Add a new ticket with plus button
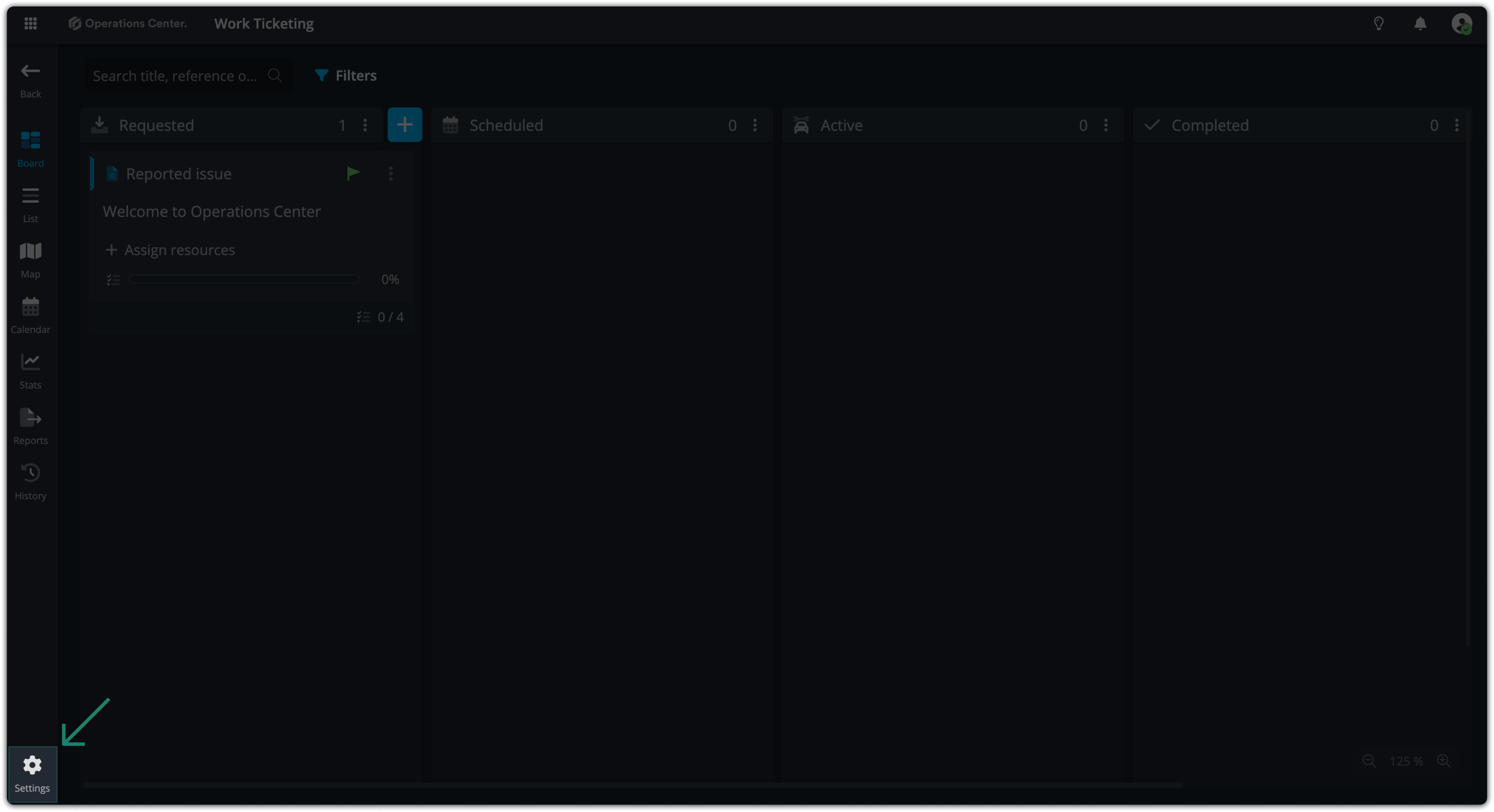1494x812 pixels. (x=405, y=125)
